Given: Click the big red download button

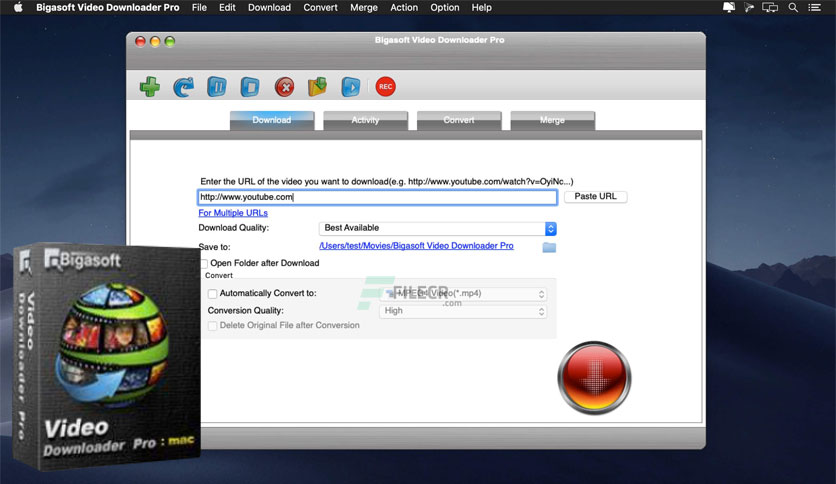Looking at the screenshot, I should (x=594, y=378).
